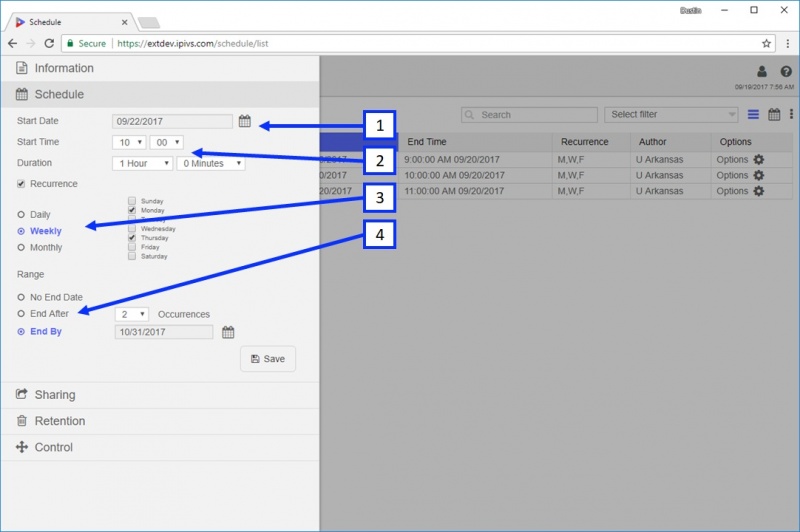Image resolution: width=800 pixels, height=532 pixels.
Task: Switch to list view icon
Action: (x=753, y=114)
